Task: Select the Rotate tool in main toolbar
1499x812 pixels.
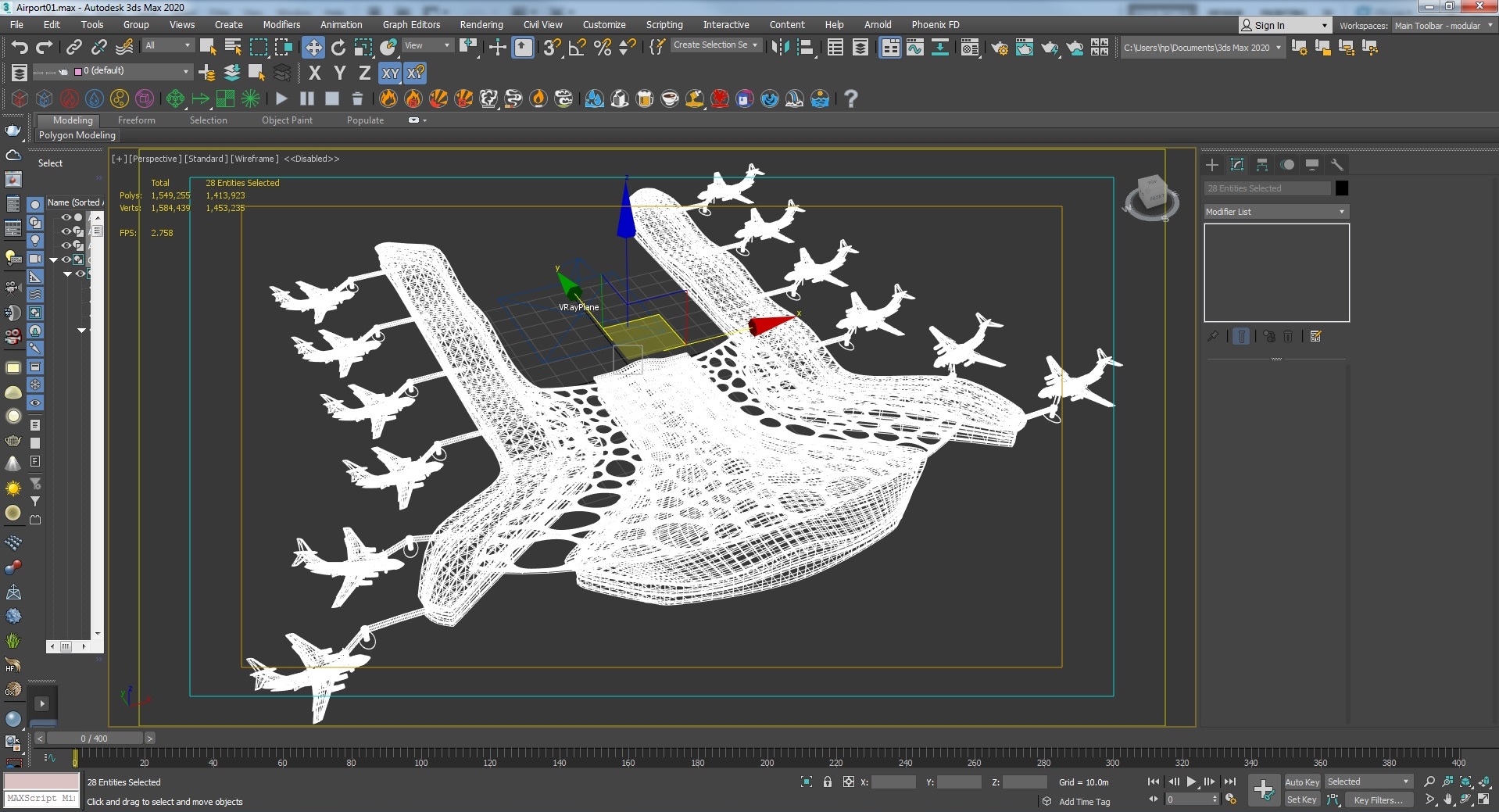Action: (338, 48)
